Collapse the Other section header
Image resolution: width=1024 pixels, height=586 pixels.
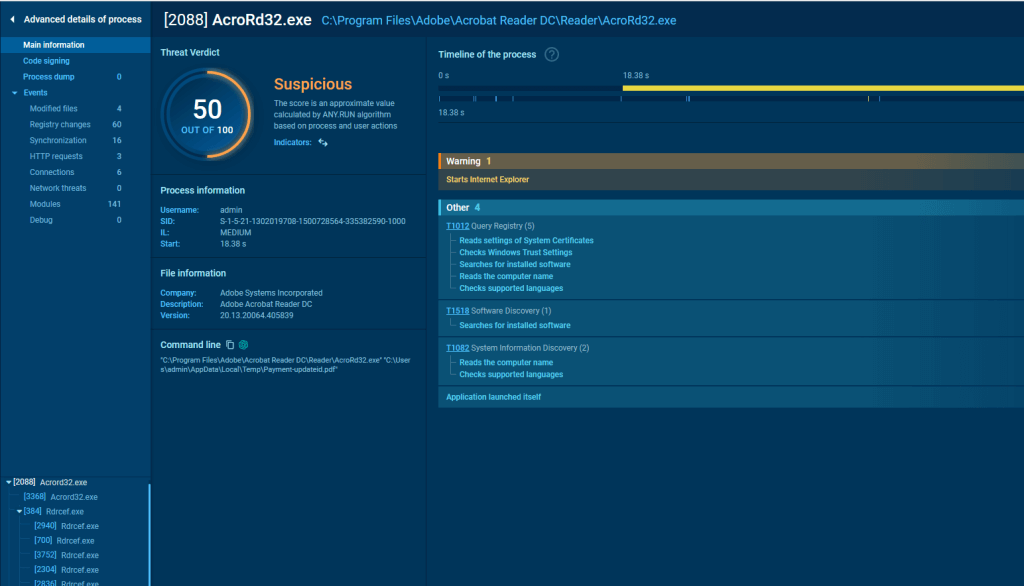(731, 208)
